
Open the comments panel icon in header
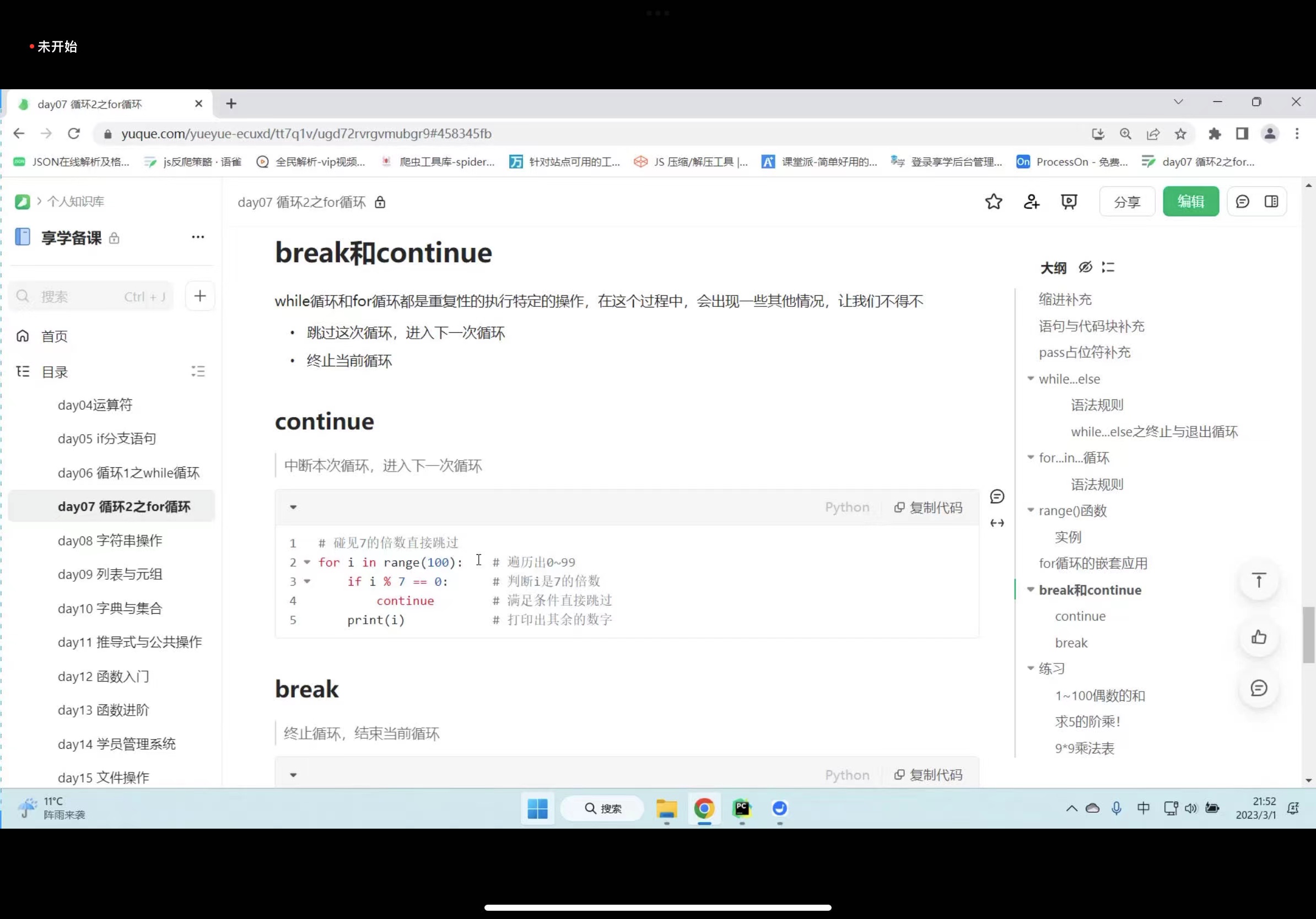(1242, 202)
